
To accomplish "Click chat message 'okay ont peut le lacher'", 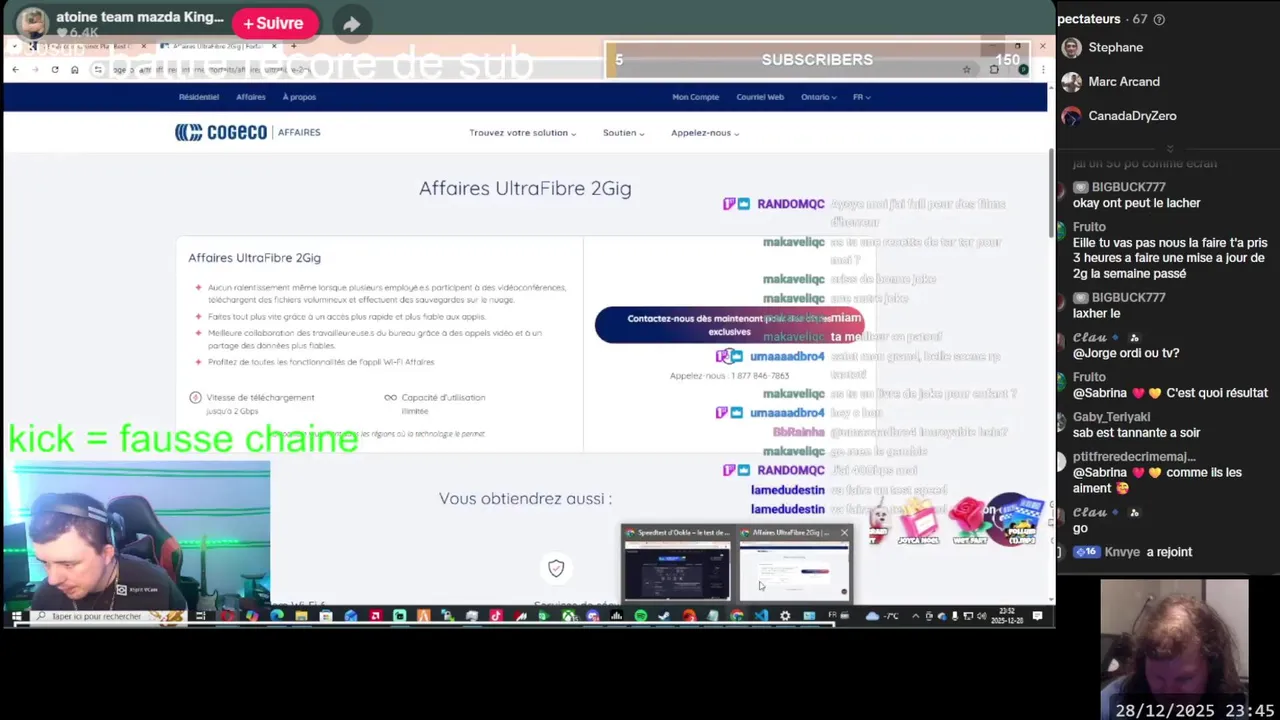I will click(1137, 203).
